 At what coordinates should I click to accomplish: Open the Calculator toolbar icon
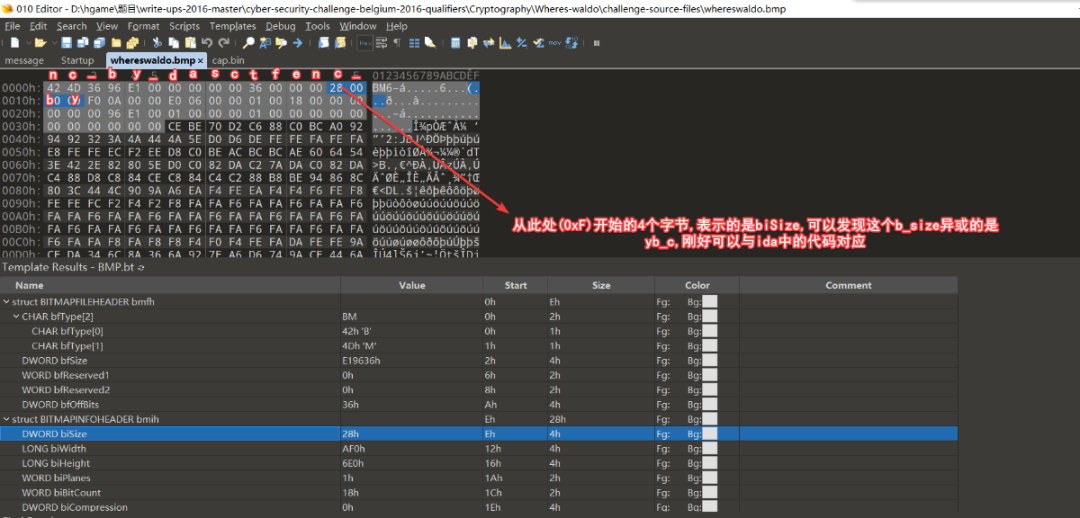pos(455,43)
